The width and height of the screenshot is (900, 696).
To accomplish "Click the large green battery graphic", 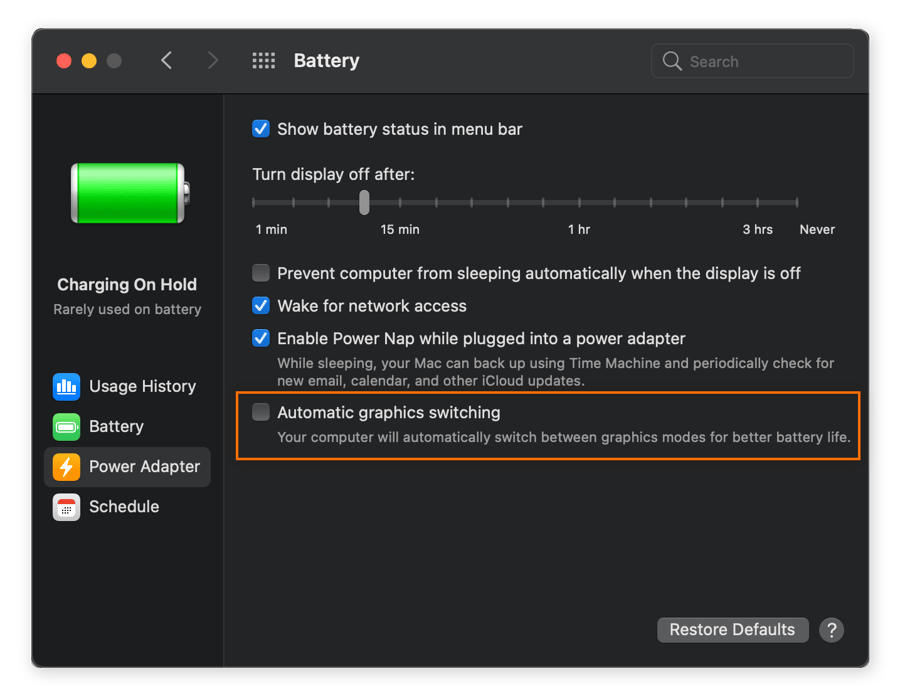I will pos(126,195).
